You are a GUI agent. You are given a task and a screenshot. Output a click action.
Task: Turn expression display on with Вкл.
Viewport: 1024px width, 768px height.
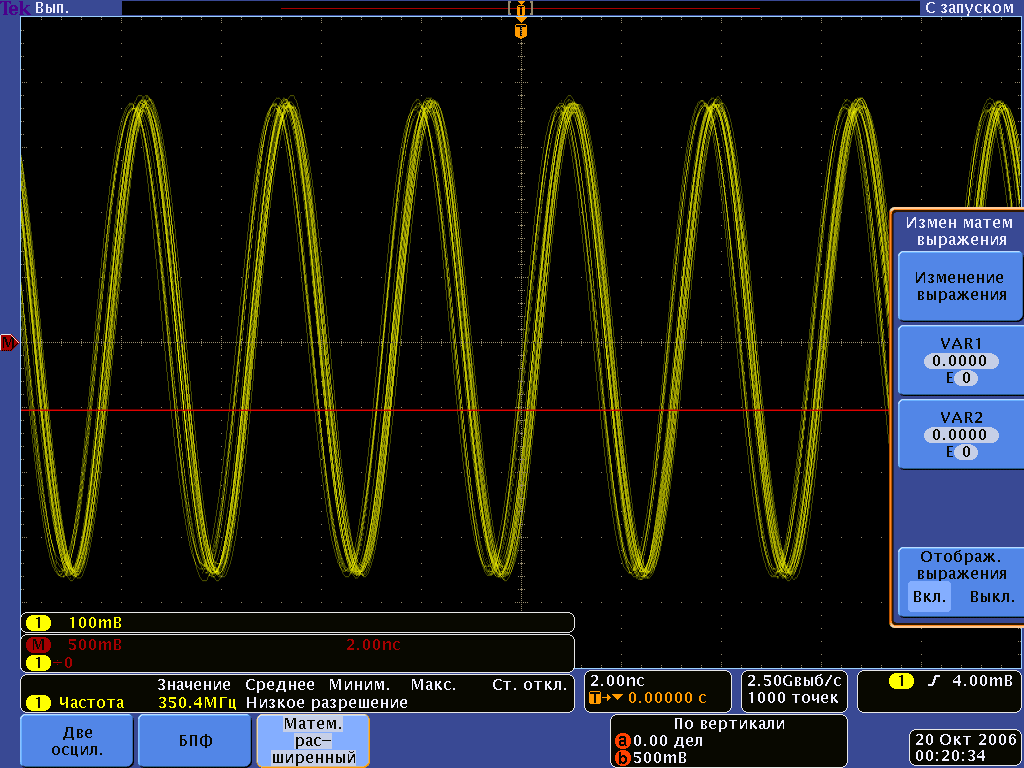(x=929, y=597)
